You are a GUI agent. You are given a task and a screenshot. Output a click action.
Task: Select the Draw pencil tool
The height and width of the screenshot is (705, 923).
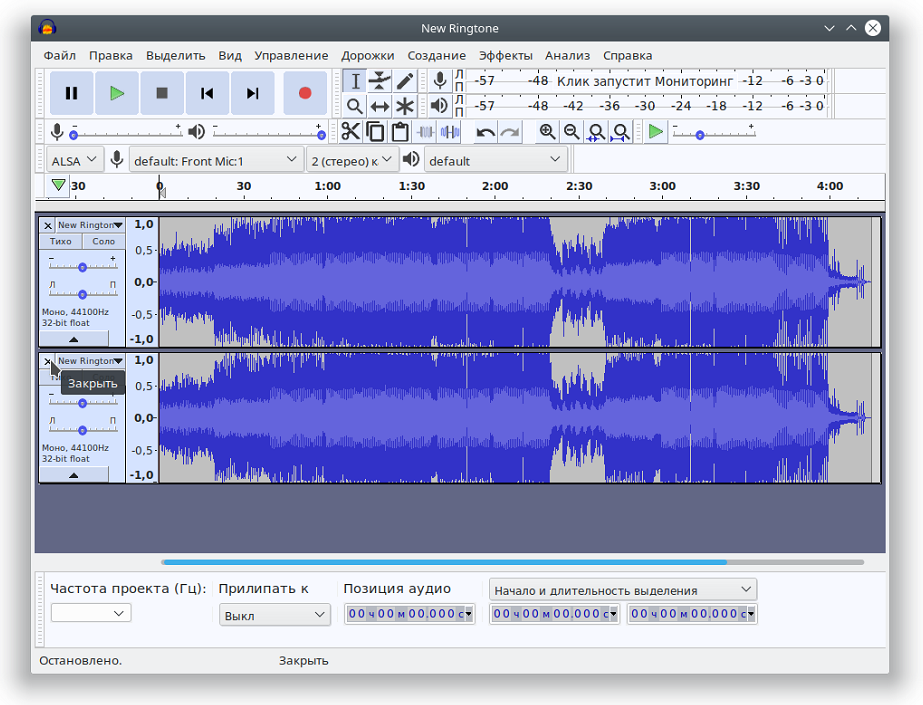pos(405,81)
